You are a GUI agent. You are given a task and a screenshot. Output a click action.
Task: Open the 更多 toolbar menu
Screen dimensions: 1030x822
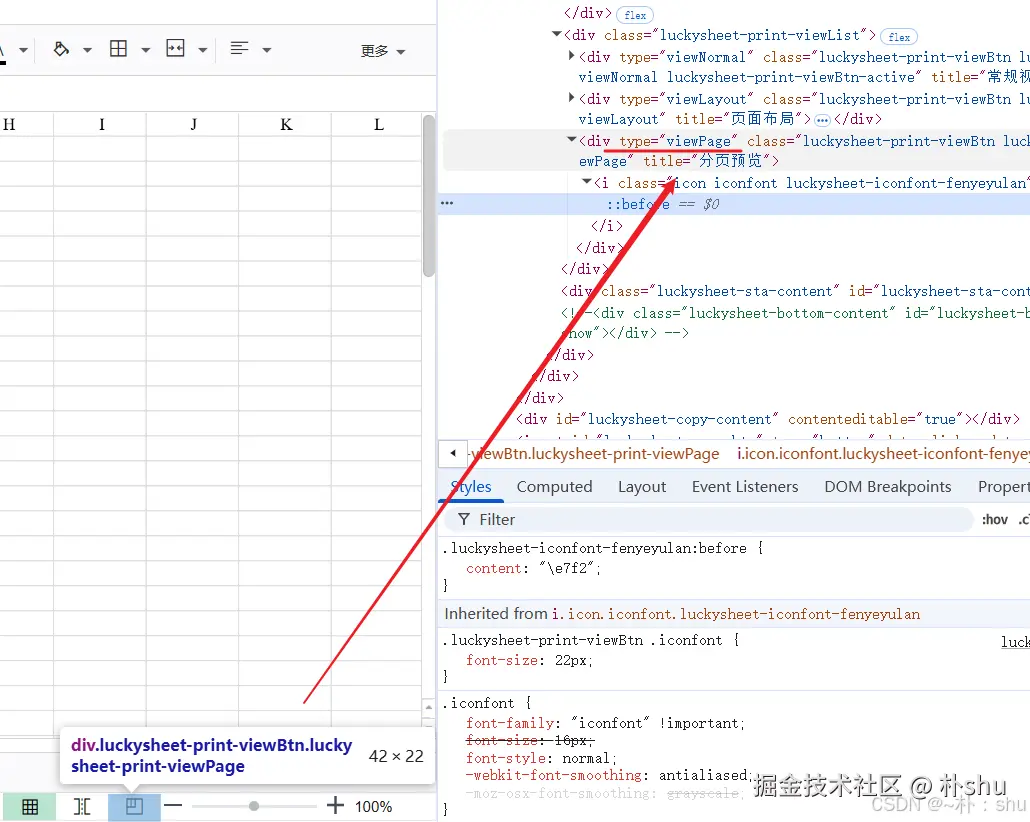[382, 51]
